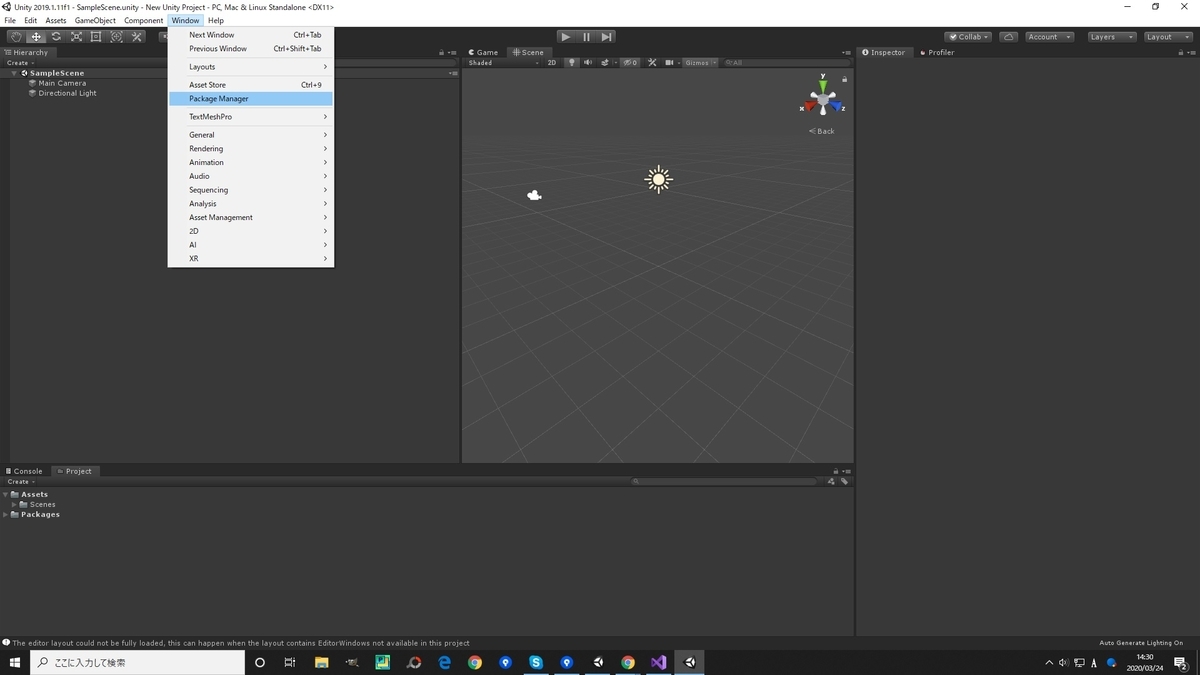
Task: Click Back perspective label under gizmo
Action: pos(824,131)
